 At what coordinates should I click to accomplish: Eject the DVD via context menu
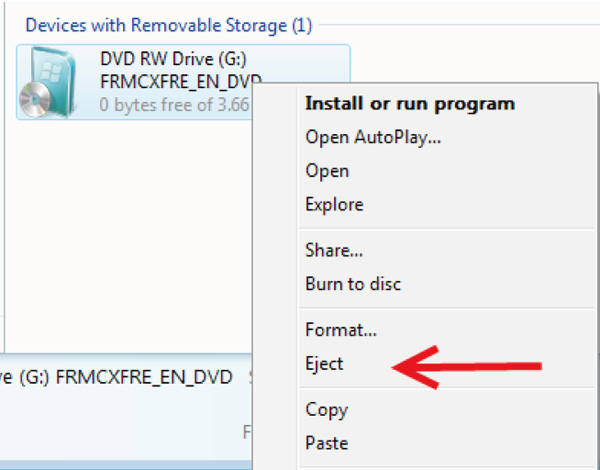[x=324, y=363]
